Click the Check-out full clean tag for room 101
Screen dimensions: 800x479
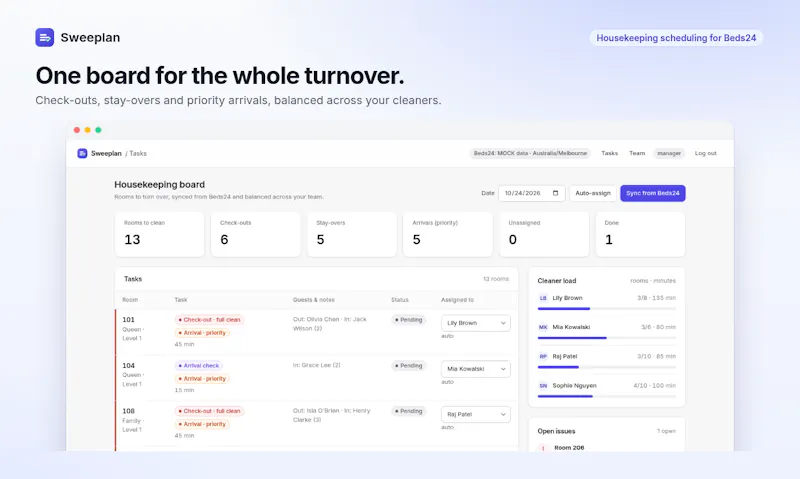coord(209,320)
